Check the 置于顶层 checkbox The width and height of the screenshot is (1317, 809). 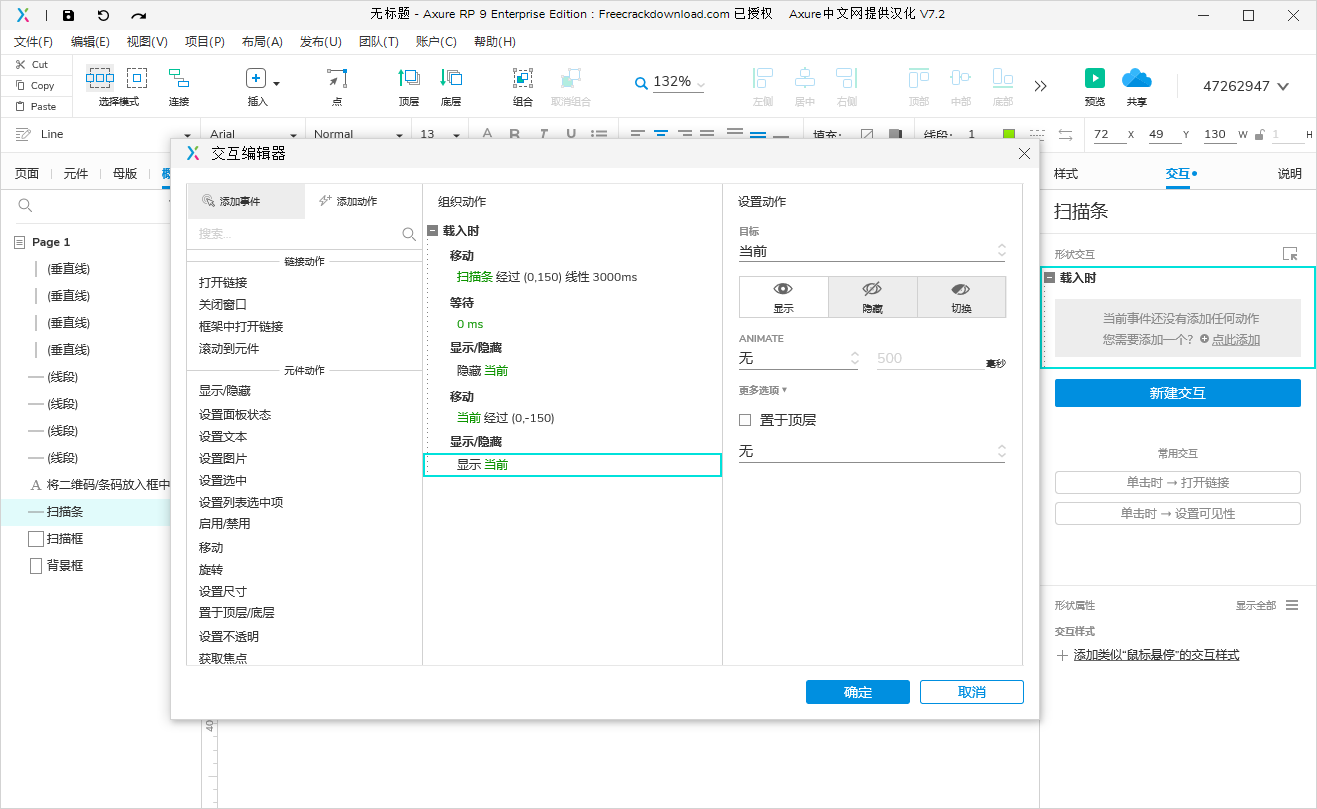[x=745, y=420]
